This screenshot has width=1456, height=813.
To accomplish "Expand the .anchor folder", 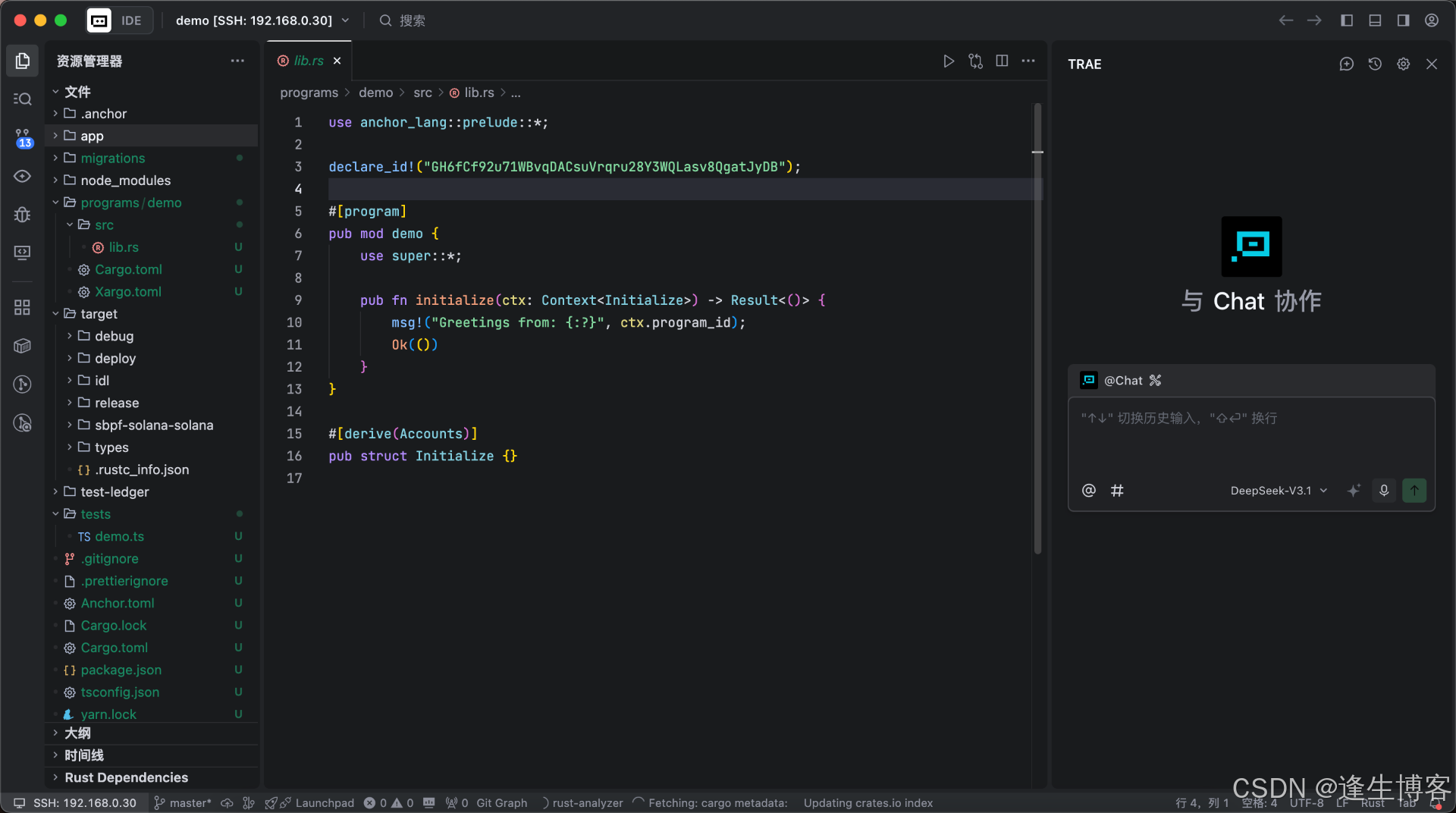I will (x=152, y=114).
